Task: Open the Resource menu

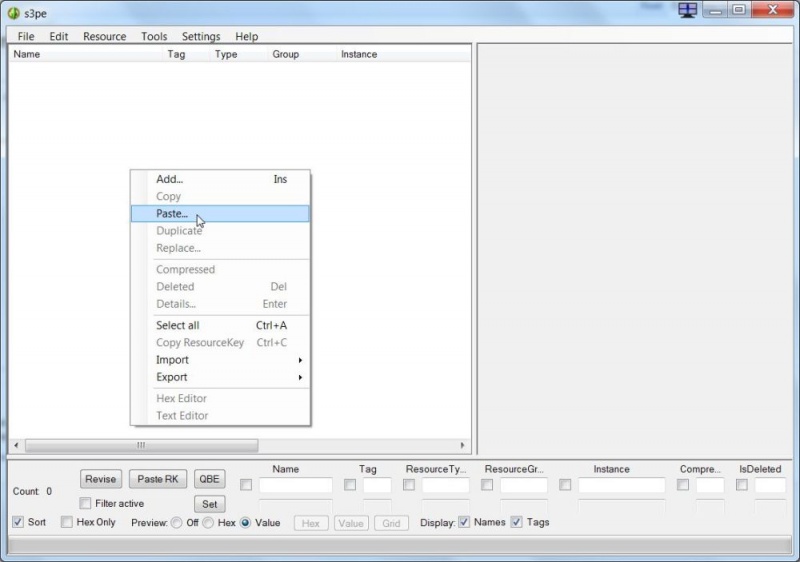Action: tap(105, 36)
